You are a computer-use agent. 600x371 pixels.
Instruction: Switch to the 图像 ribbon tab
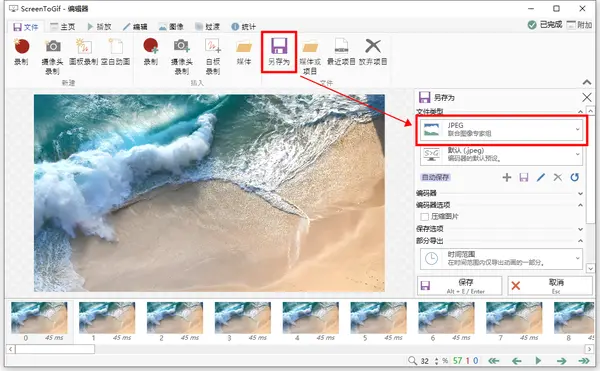(x=171, y=26)
